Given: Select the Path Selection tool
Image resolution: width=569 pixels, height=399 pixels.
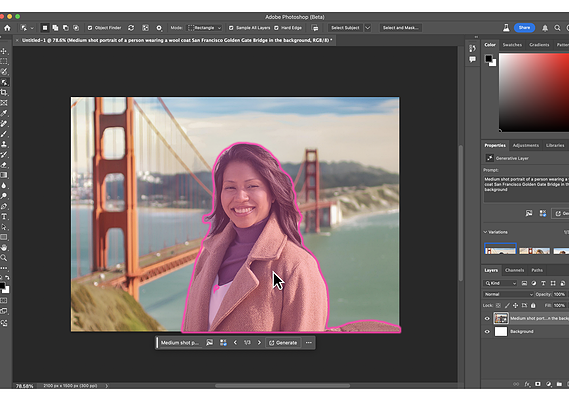Looking at the screenshot, I should [x=4, y=227].
